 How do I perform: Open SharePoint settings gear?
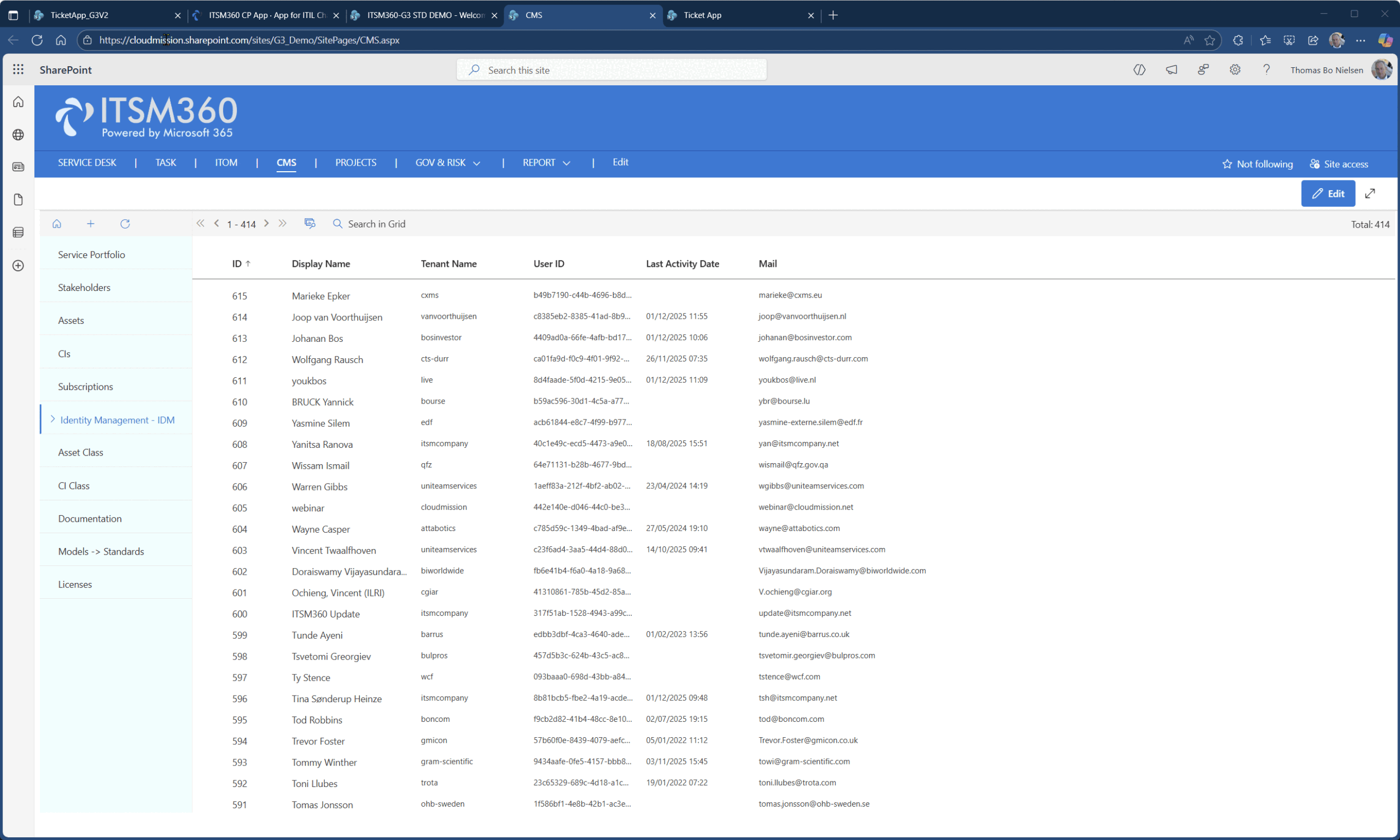1235,69
